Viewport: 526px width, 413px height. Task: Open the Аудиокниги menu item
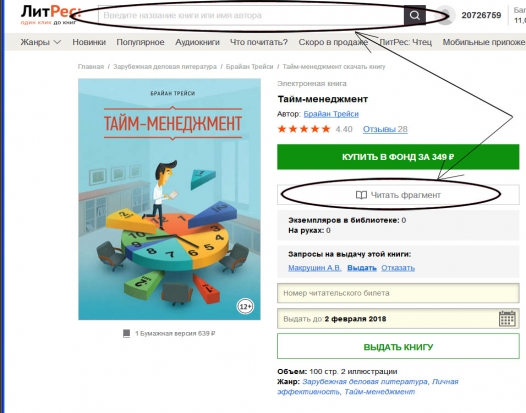[x=197, y=42]
